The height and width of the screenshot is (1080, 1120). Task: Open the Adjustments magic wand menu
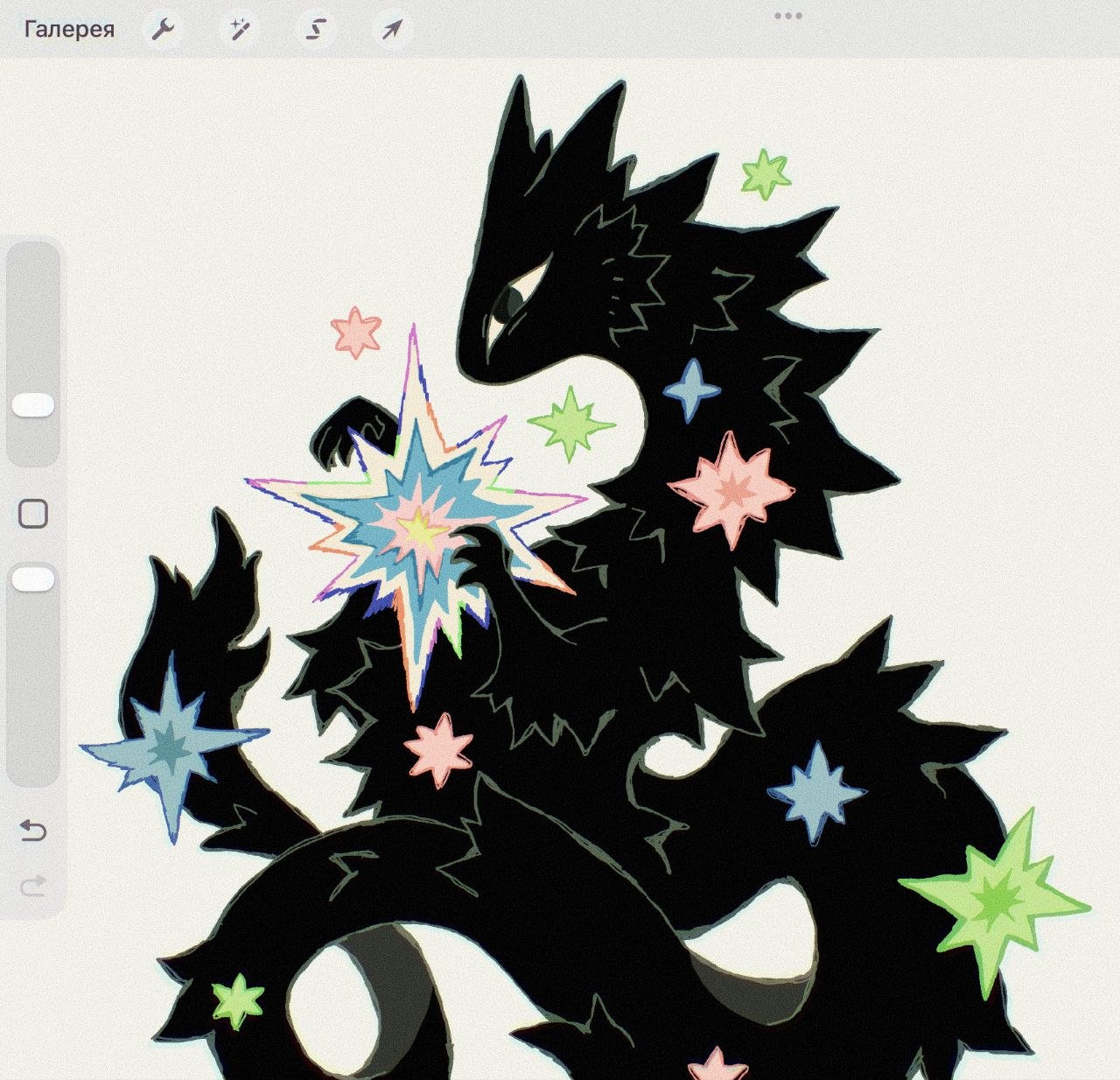239,30
